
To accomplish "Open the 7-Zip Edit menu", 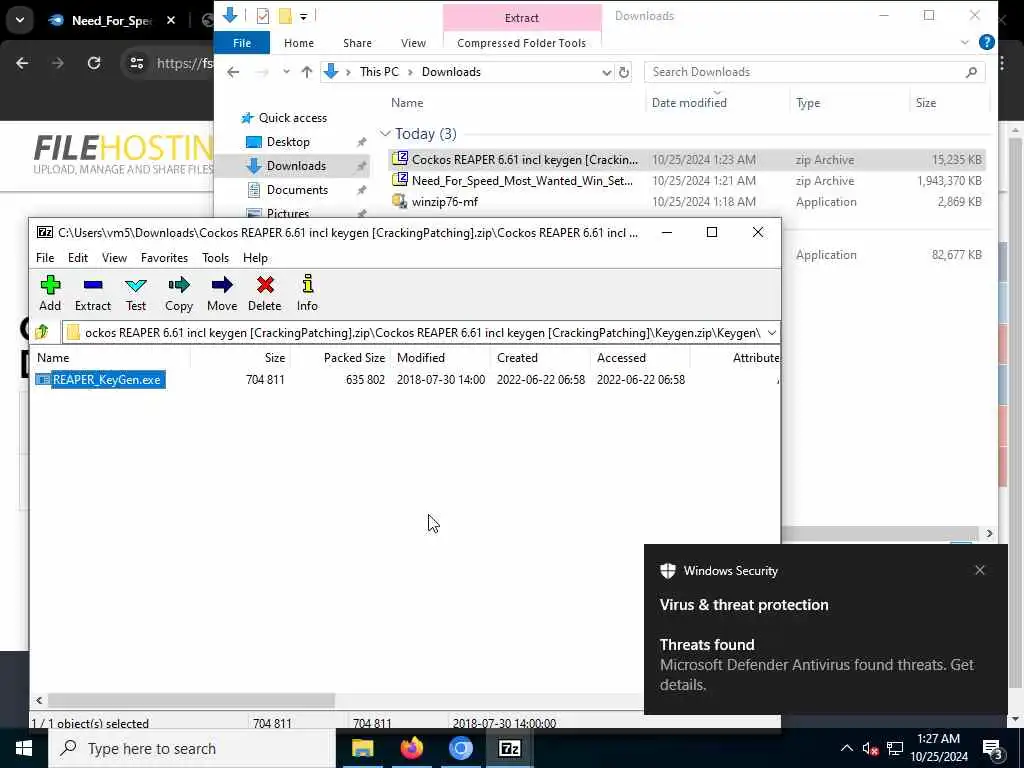I will pos(78,258).
